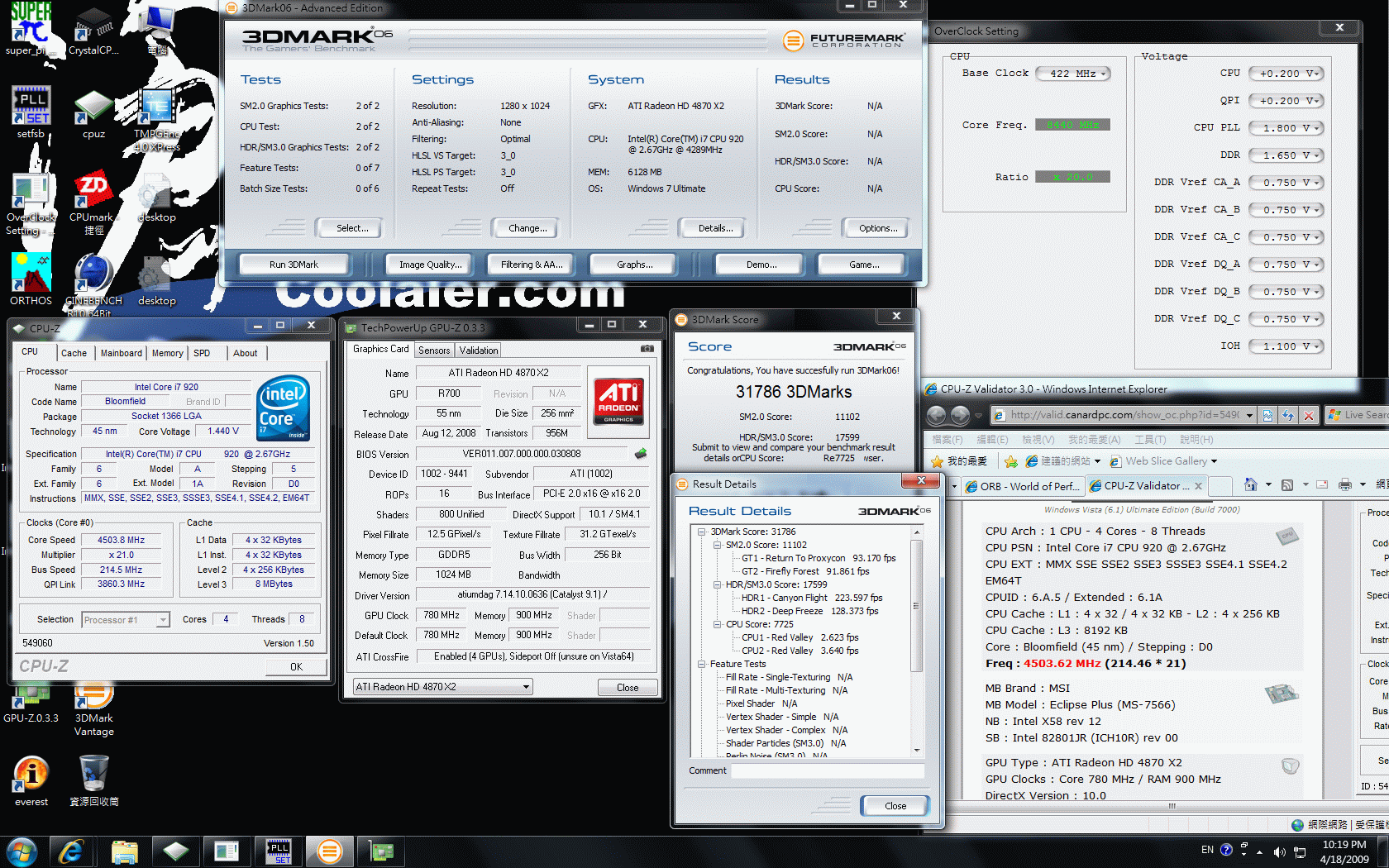Click the IE back navigation button

936,415
